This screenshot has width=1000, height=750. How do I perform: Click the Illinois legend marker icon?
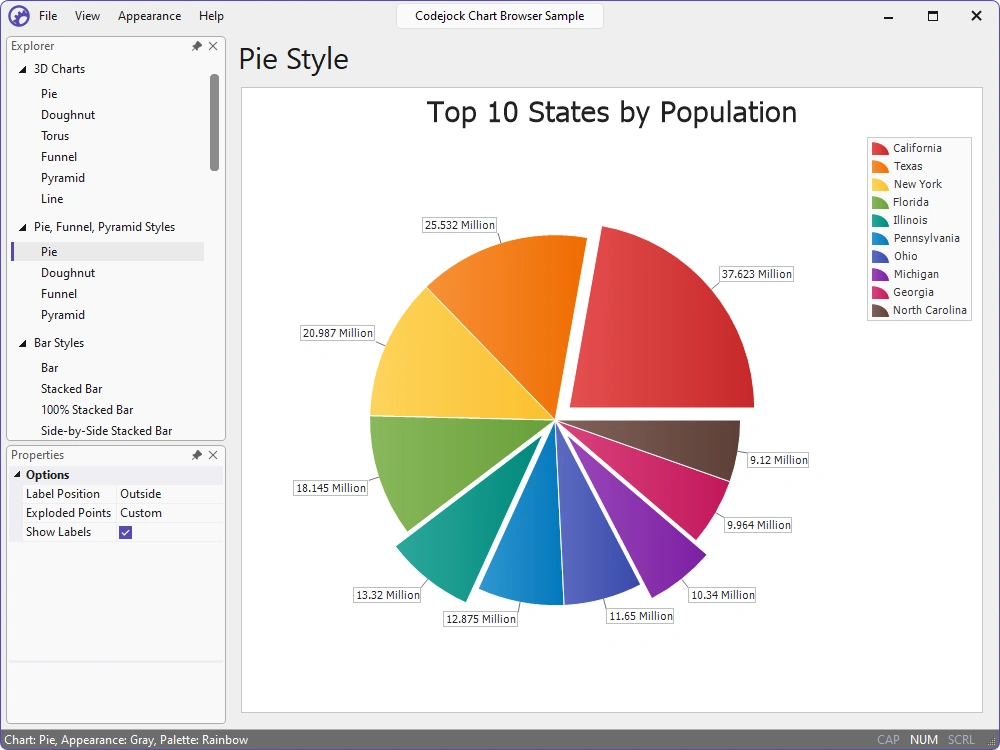880,221
